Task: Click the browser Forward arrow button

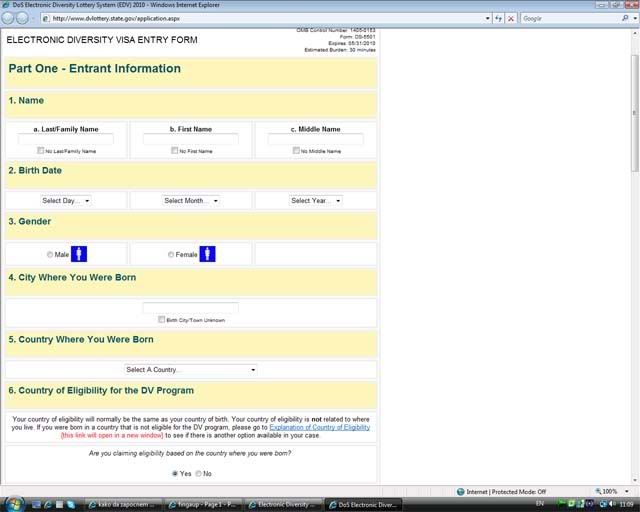Action: coord(22,18)
